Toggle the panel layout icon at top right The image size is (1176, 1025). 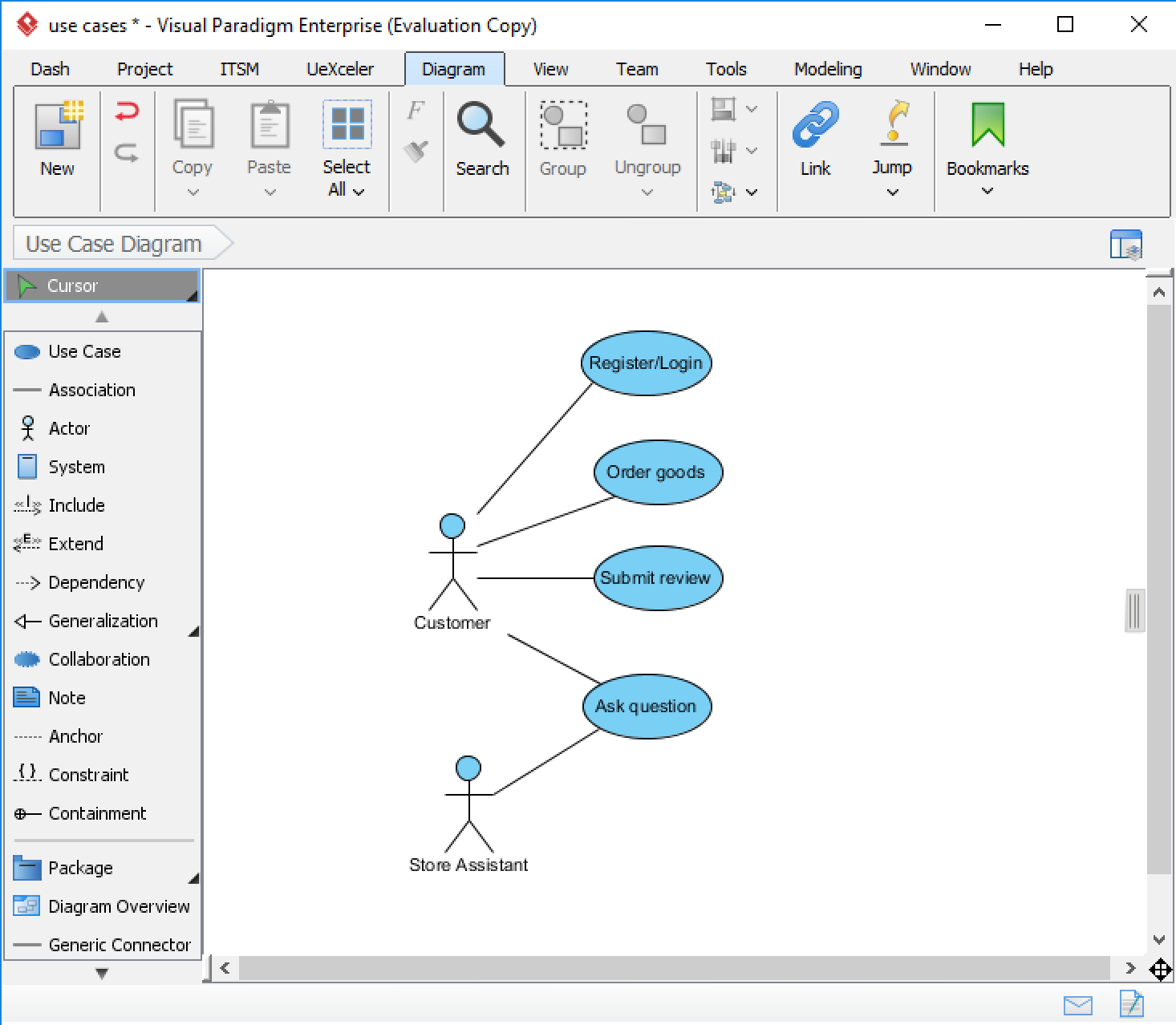(x=1125, y=245)
